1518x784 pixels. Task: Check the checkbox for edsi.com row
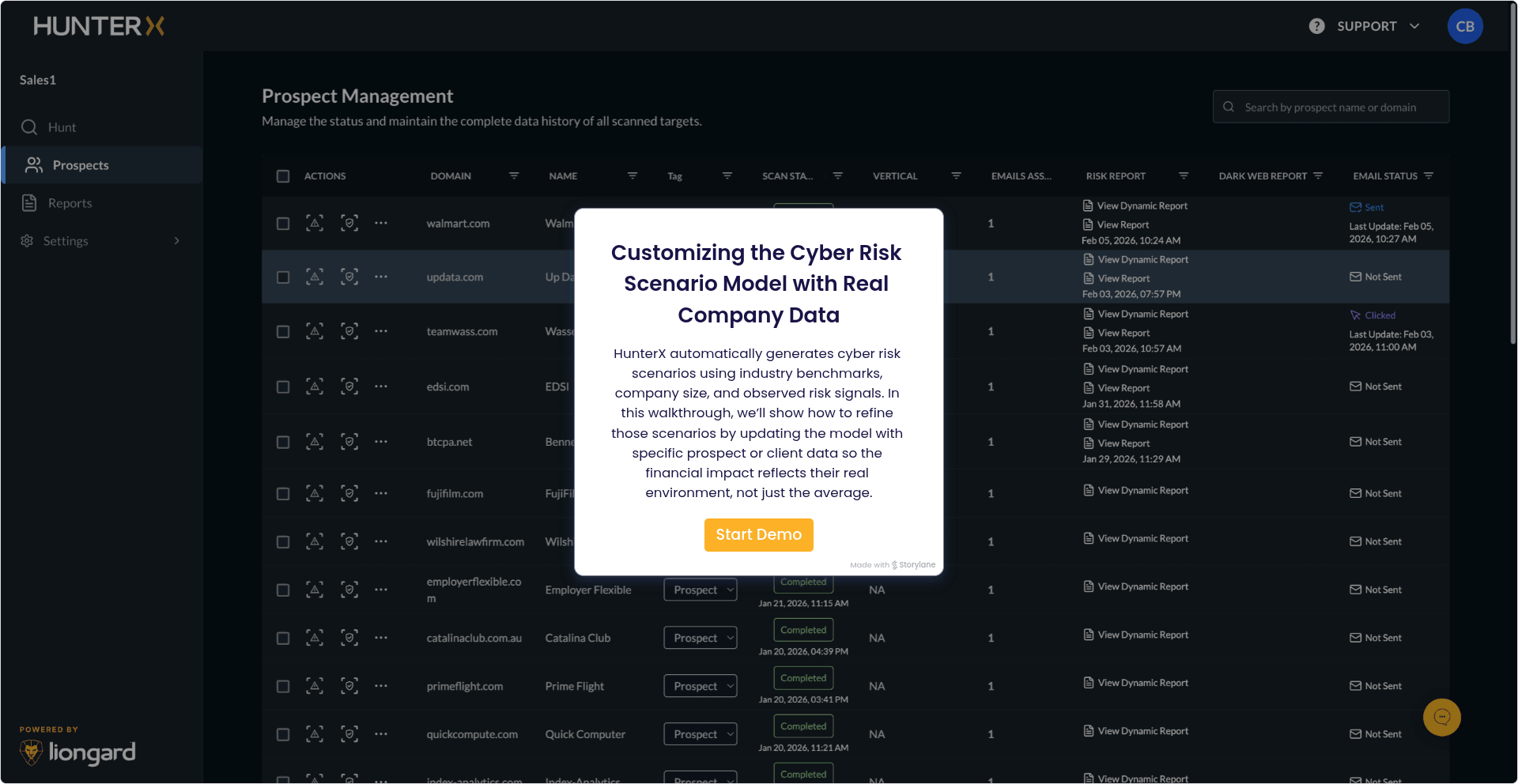(283, 387)
